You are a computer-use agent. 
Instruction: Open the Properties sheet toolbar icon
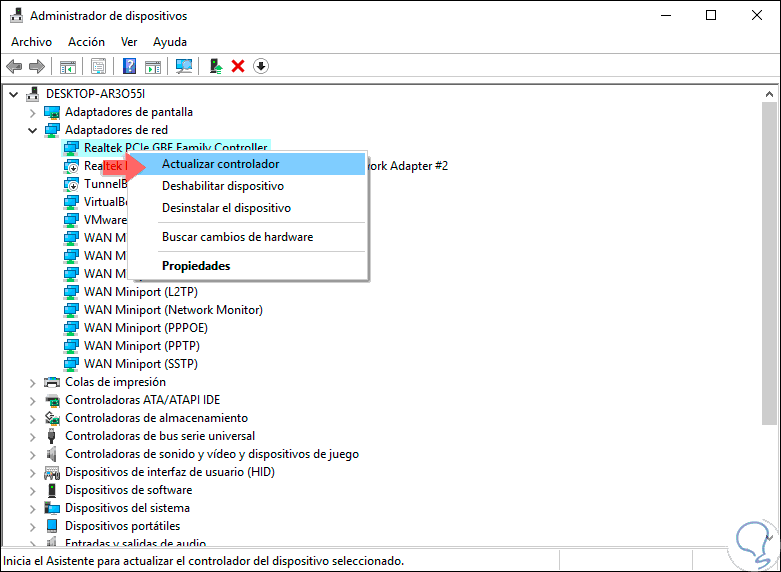pos(98,66)
